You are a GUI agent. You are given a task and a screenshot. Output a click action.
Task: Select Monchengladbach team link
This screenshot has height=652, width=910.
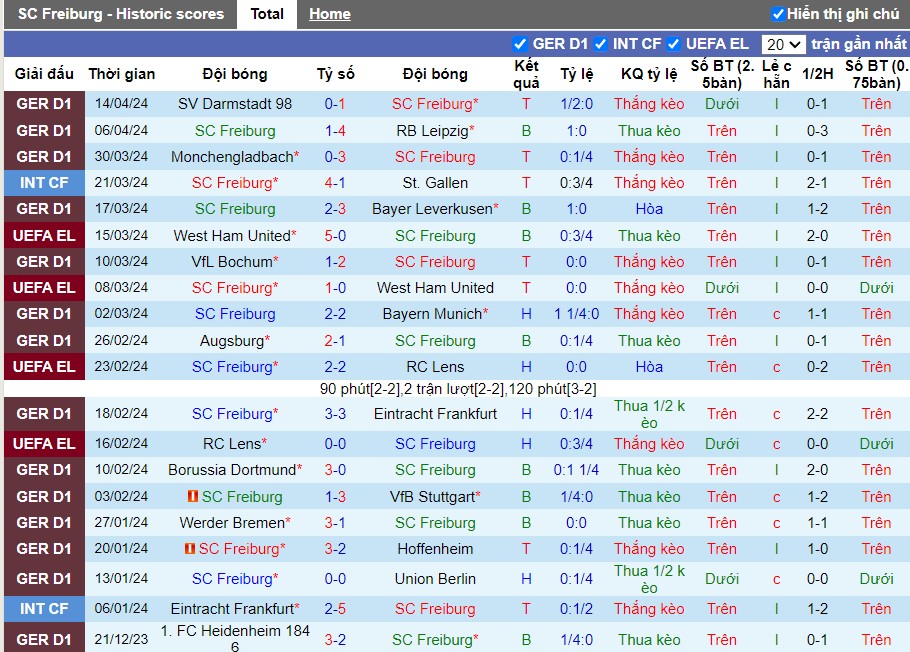[234, 157]
